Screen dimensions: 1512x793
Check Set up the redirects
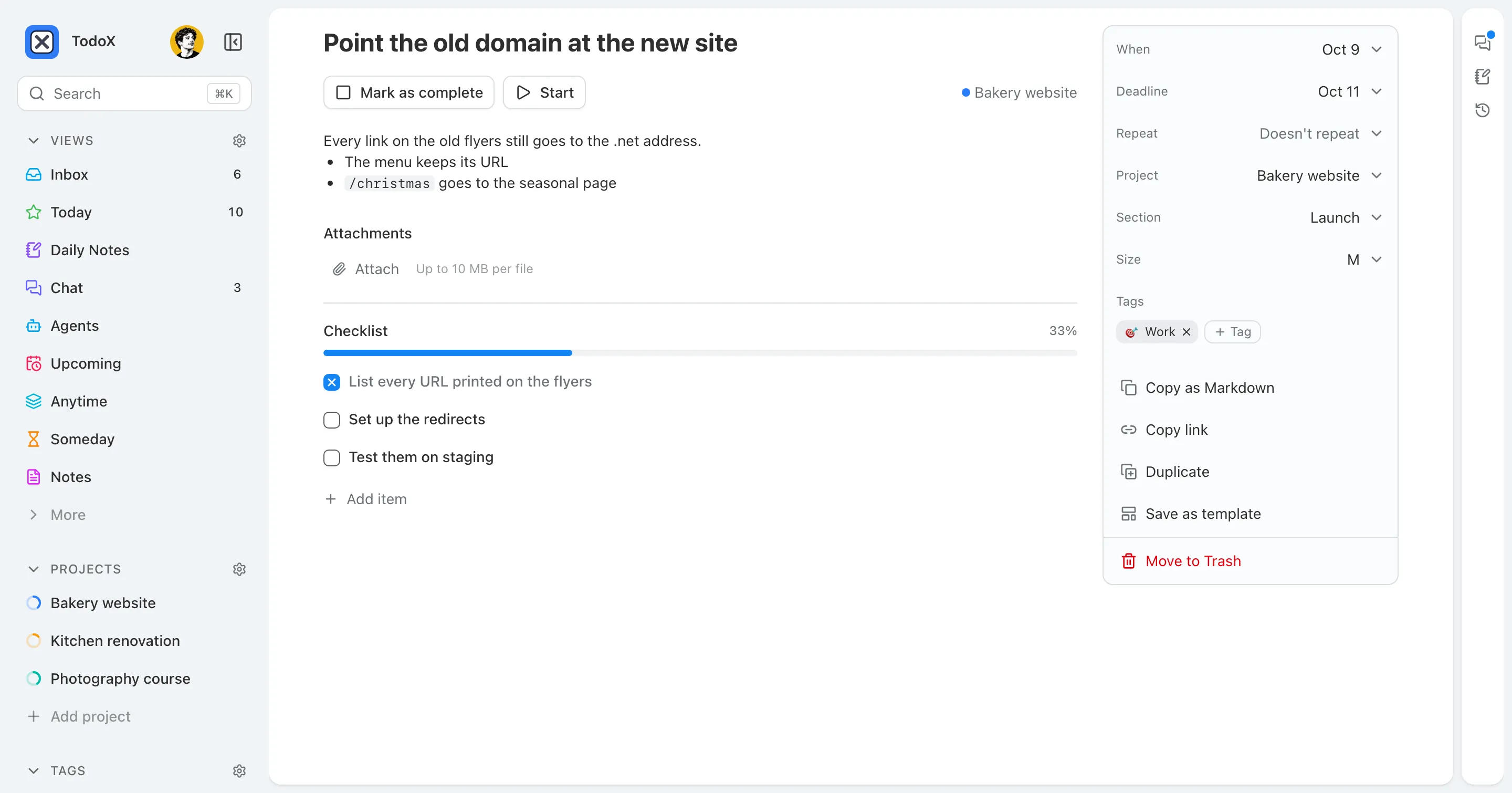pos(332,420)
